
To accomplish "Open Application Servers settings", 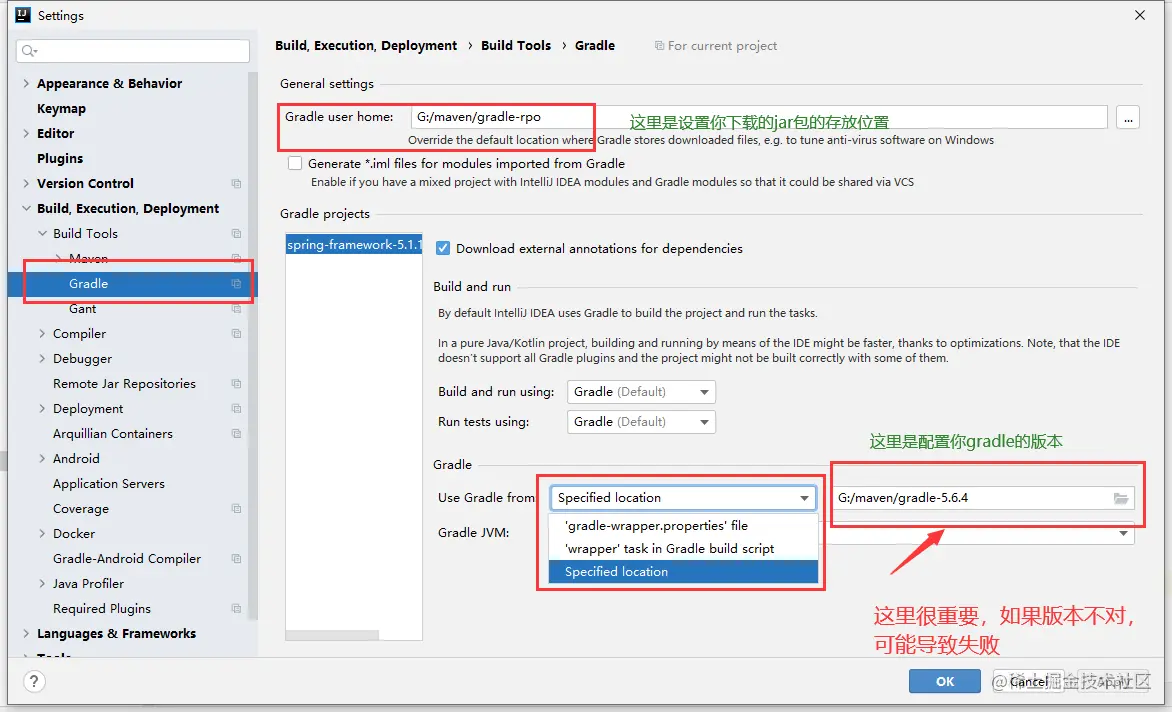I will (x=108, y=484).
